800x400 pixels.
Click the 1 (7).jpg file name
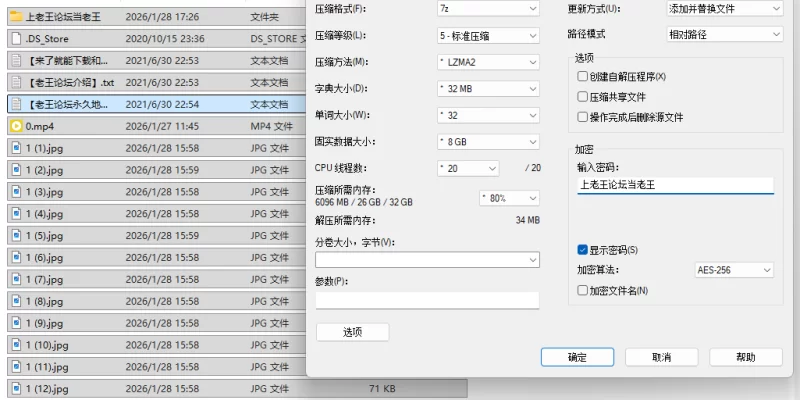coord(44,280)
